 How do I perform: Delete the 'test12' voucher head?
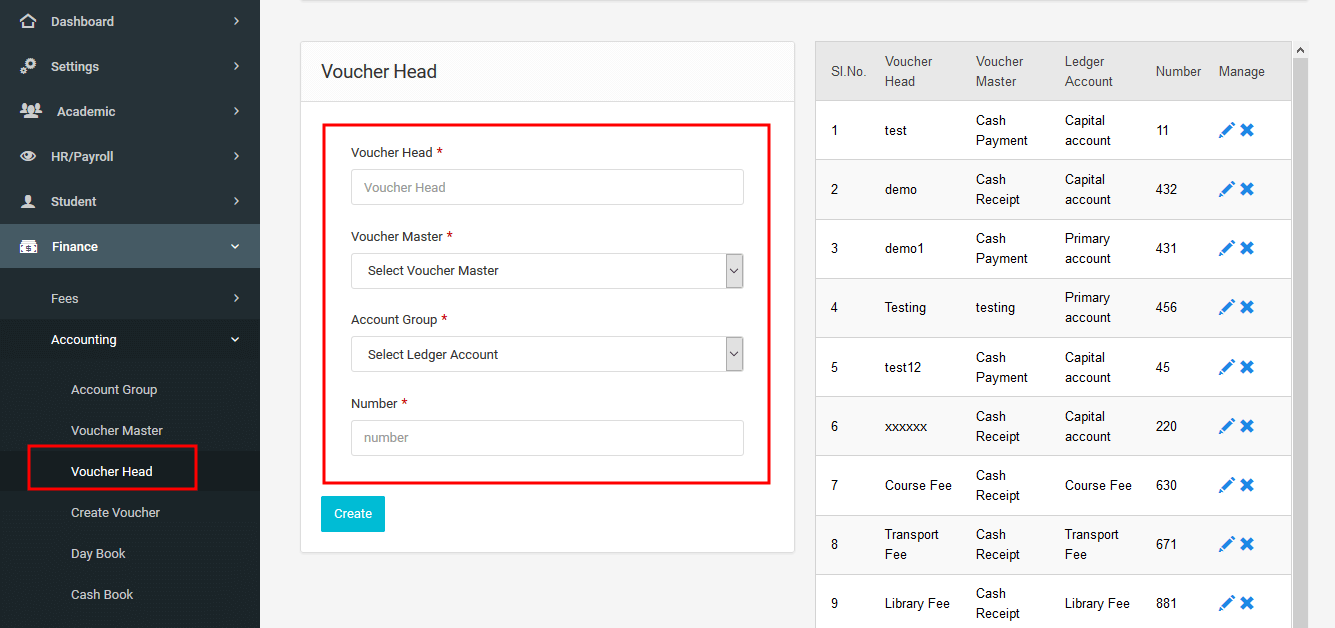click(1247, 367)
